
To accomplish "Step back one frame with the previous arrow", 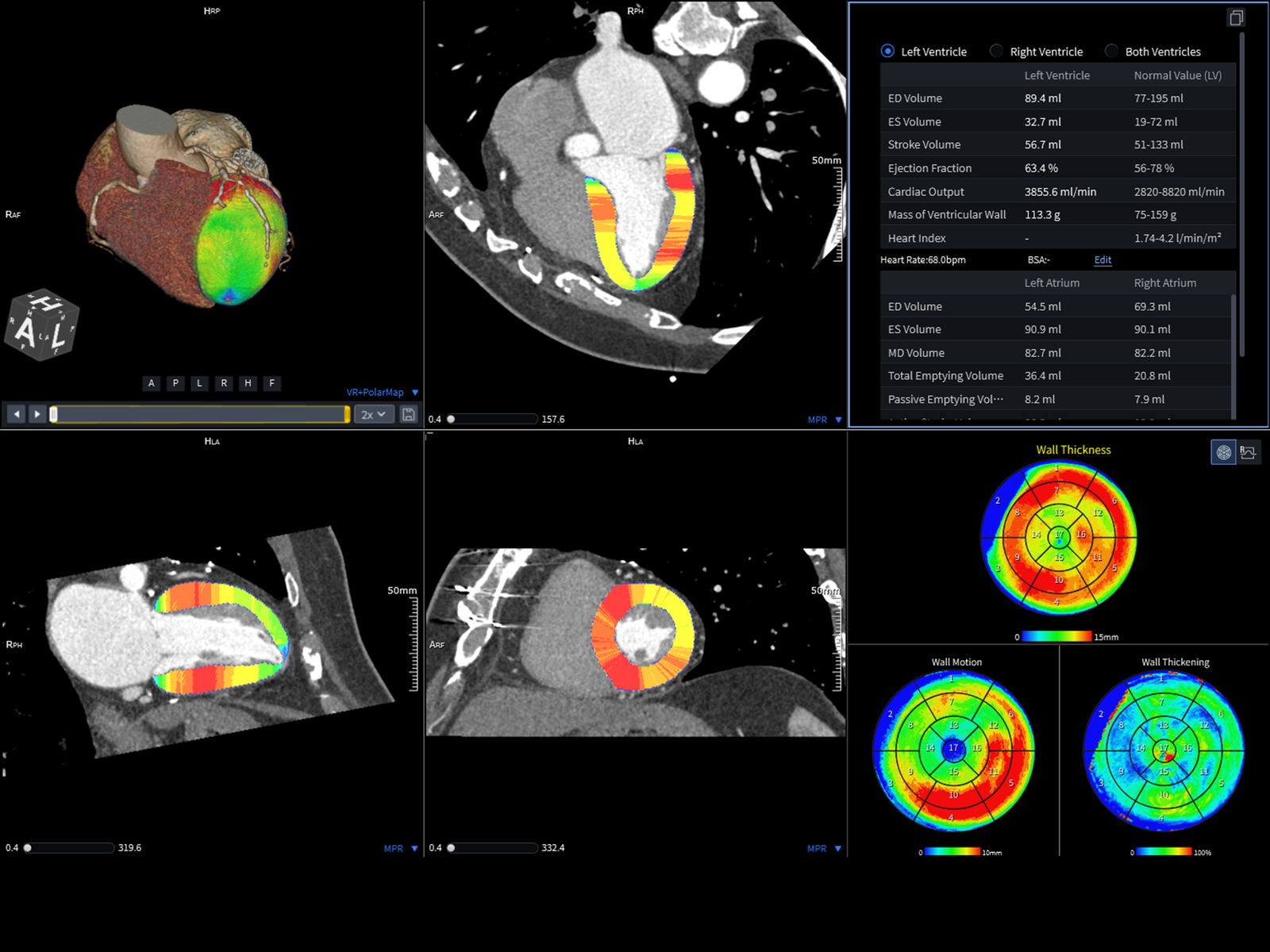I will tap(16, 414).
